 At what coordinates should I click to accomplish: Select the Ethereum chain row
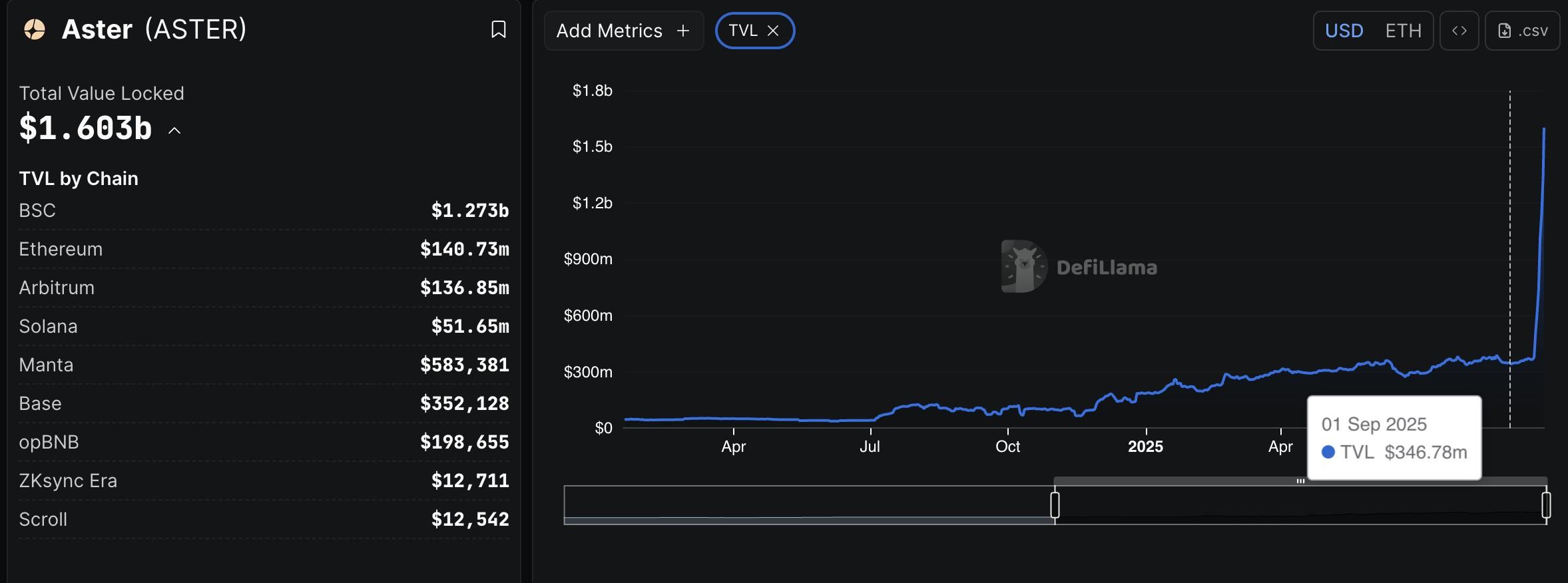[264, 249]
